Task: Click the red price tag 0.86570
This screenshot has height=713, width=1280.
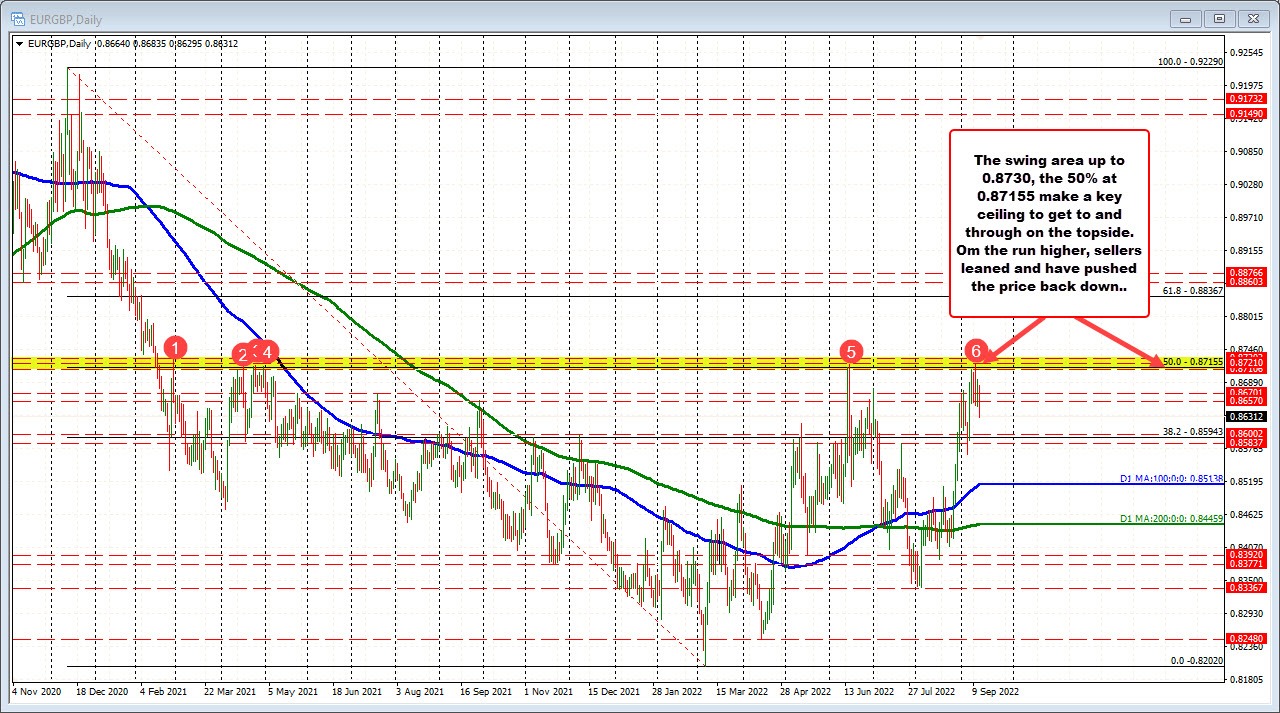Action: pos(1247,400)
